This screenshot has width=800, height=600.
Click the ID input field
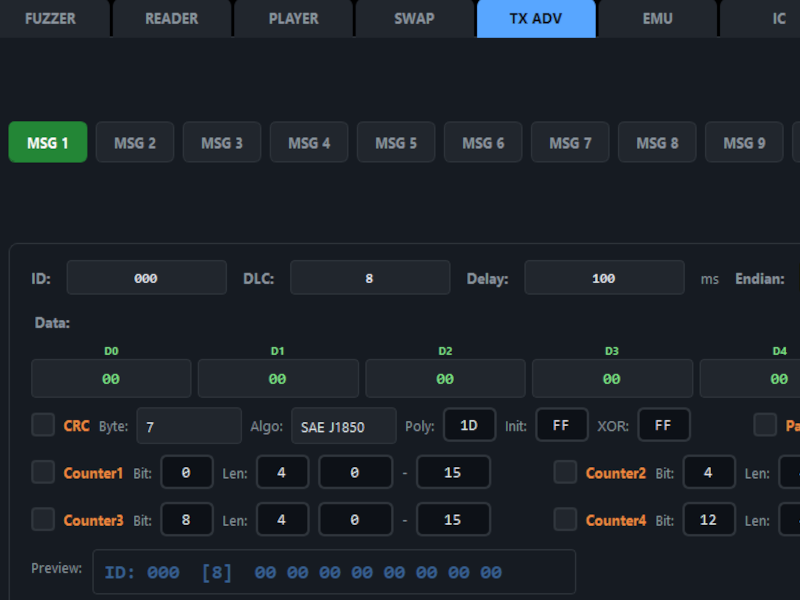[146, 278]
